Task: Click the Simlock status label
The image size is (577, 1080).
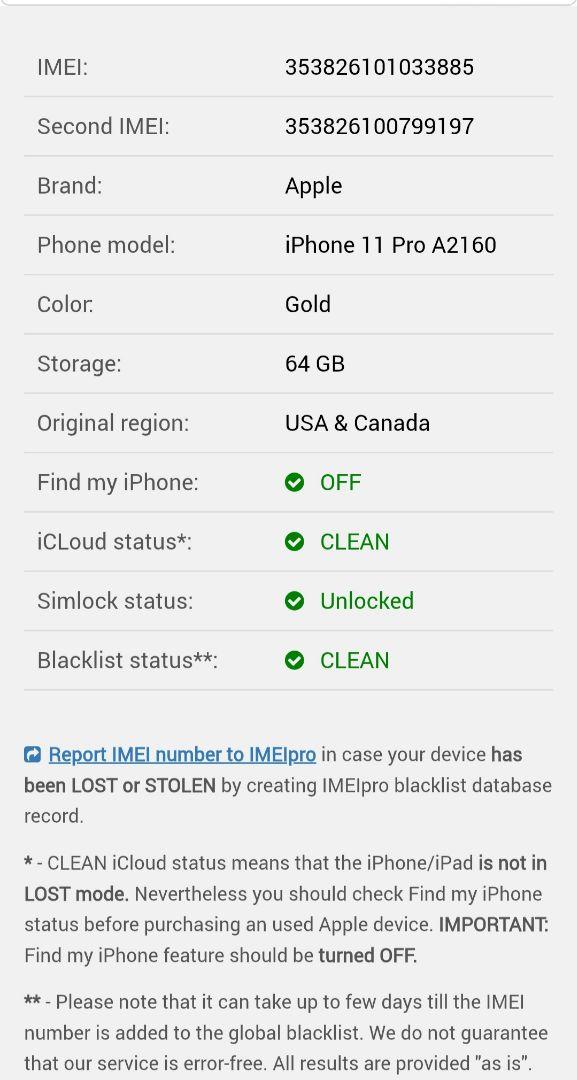Action: click(115, 601)
